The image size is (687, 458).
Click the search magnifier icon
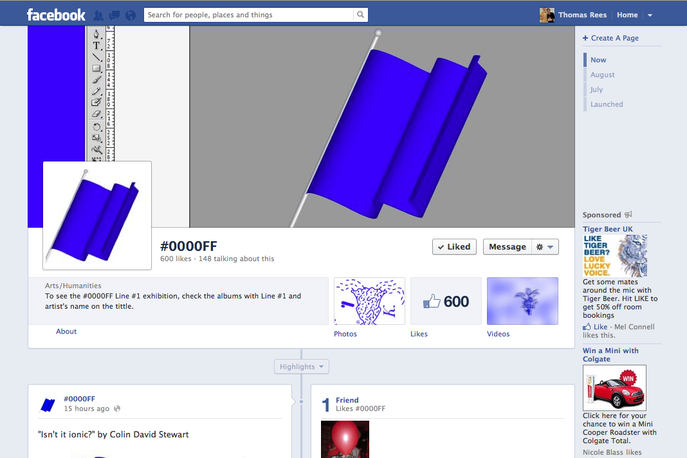(357, 15)
